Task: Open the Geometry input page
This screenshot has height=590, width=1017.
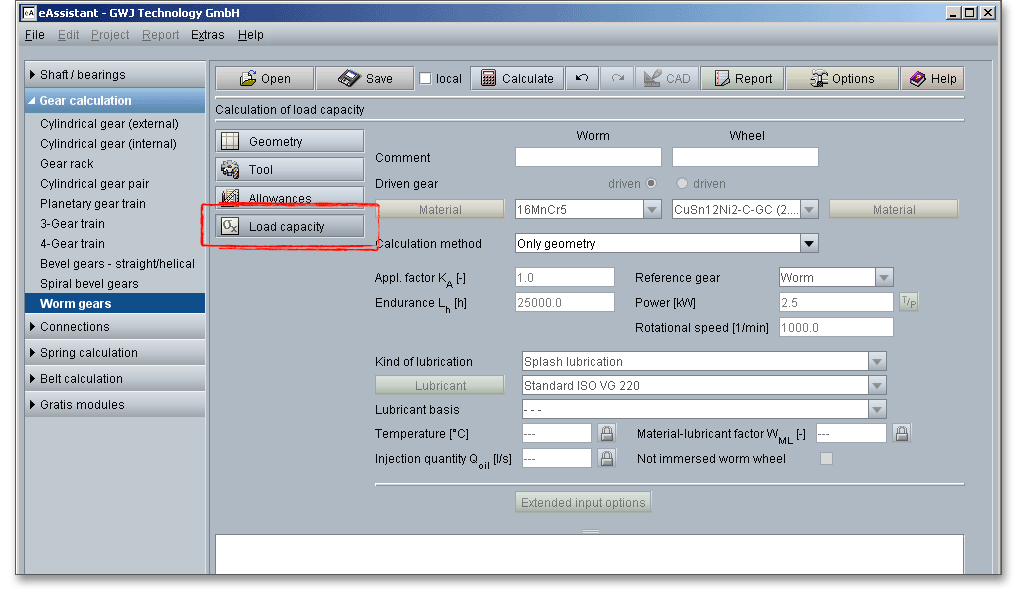Action: [290, 142]
